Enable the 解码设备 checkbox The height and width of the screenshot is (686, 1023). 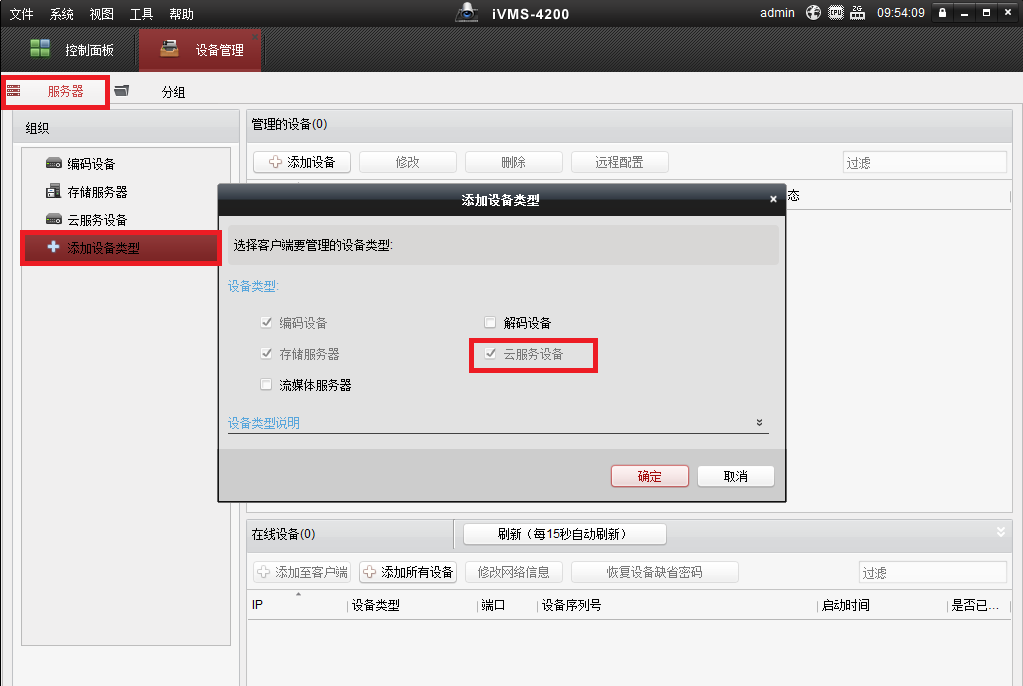pyautogui.click(x=490, y=323)
